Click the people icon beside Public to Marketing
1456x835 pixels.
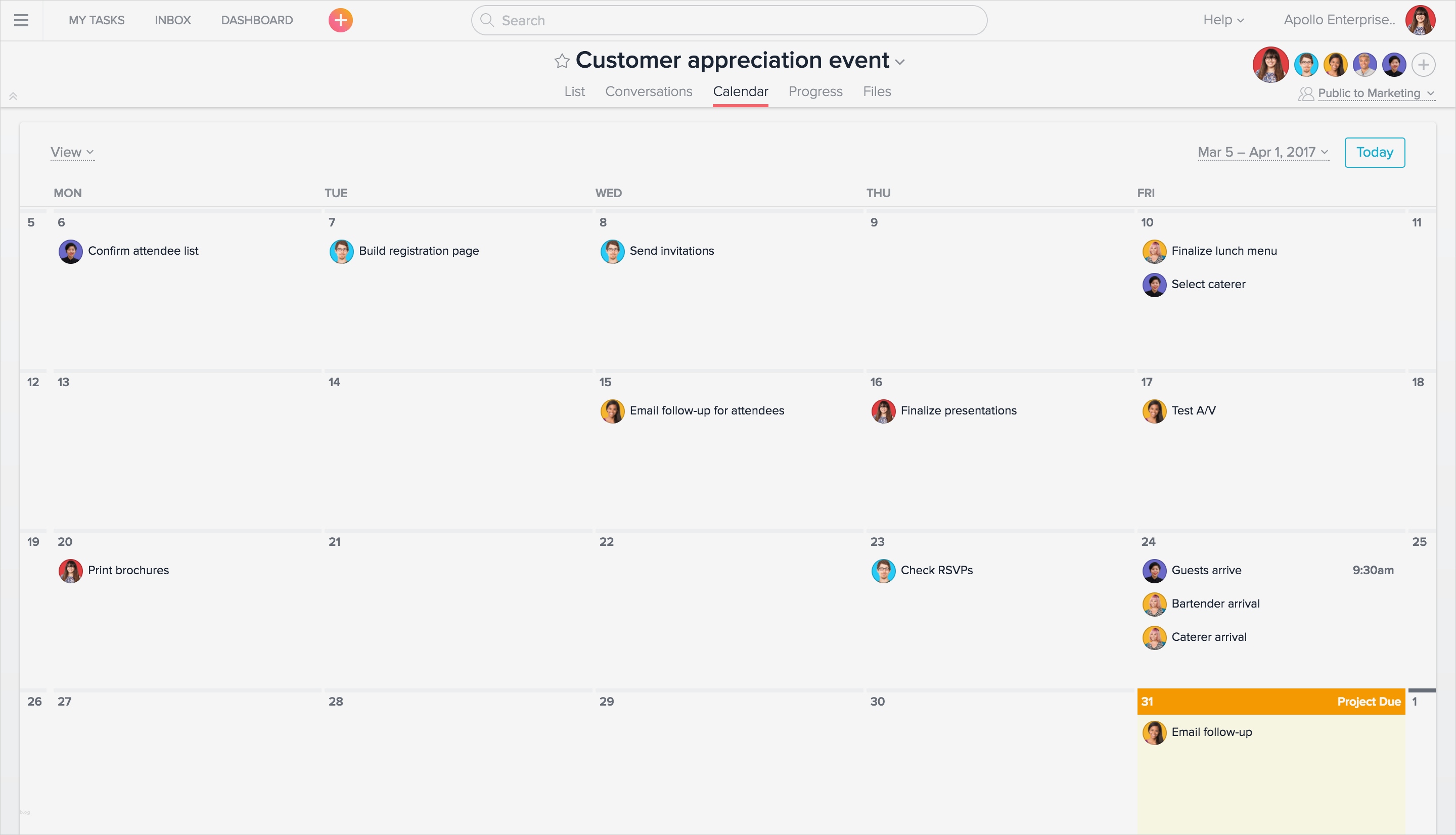[1306, 94]
